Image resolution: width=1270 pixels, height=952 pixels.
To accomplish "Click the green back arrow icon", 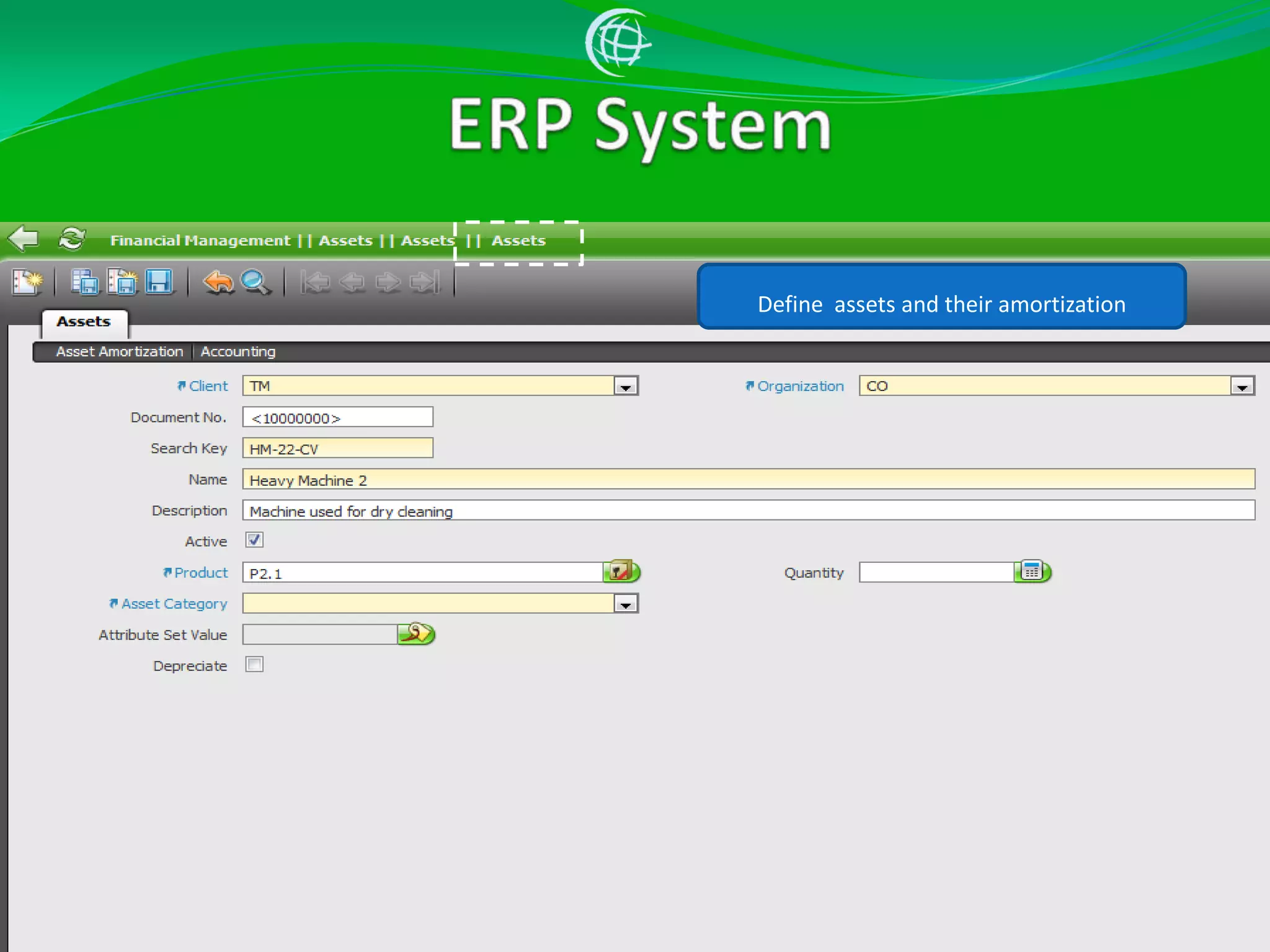I will pos(24,239).
